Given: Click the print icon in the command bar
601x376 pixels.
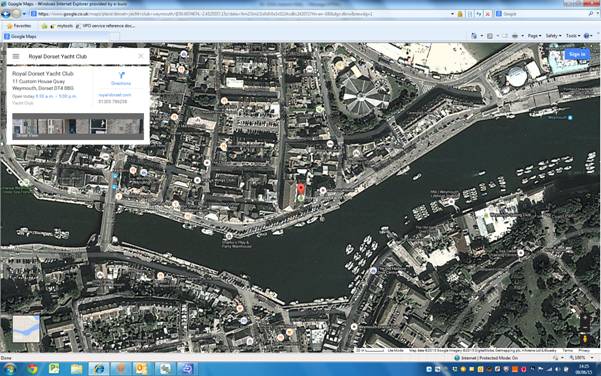Looking at the screenshot, I should tap(515, 36).
